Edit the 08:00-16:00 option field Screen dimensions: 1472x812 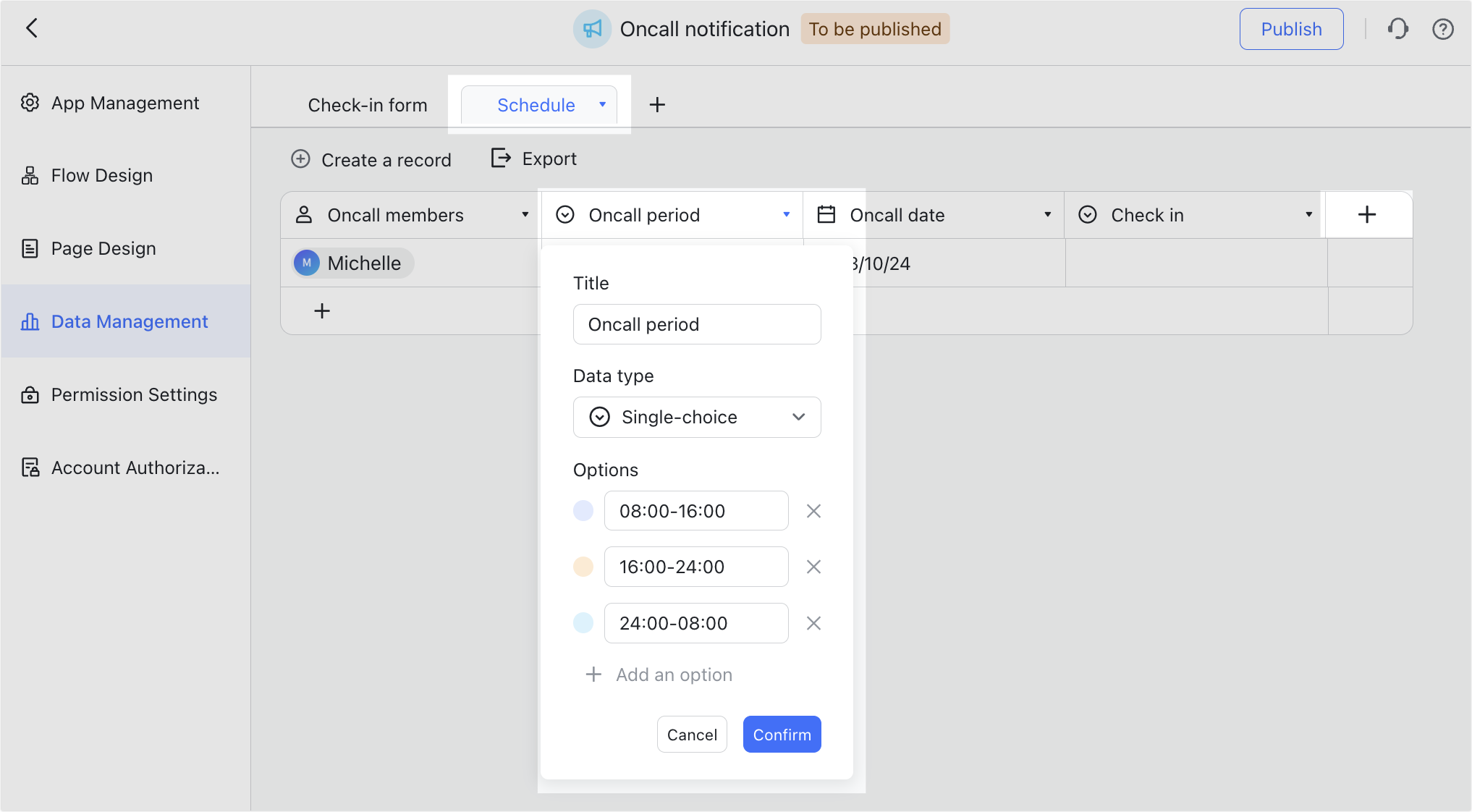(x=696, y=511)
